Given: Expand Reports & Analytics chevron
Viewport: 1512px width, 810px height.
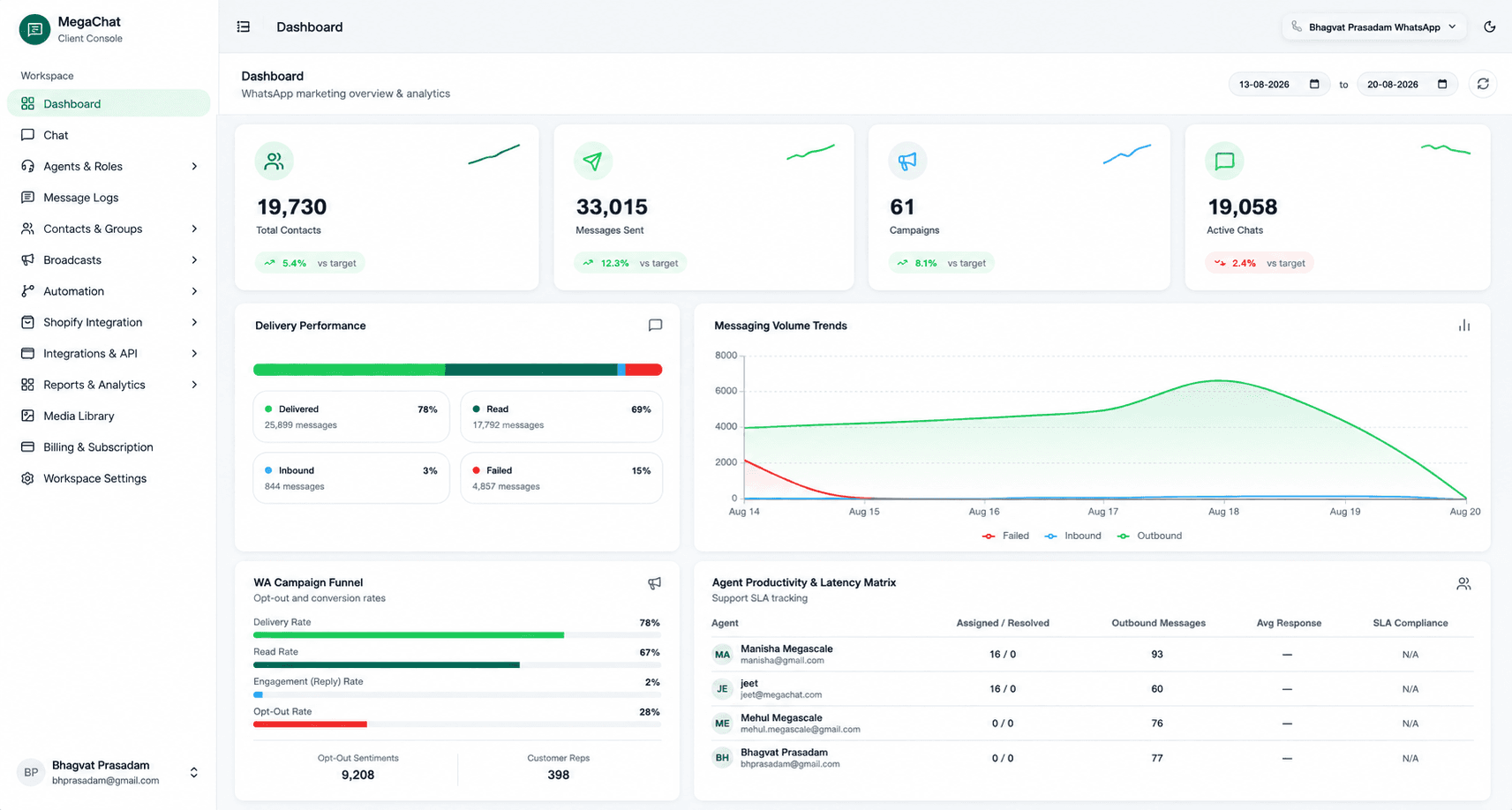Looking at the screenshot, I should pyautogui.click(x=194, y=385).
